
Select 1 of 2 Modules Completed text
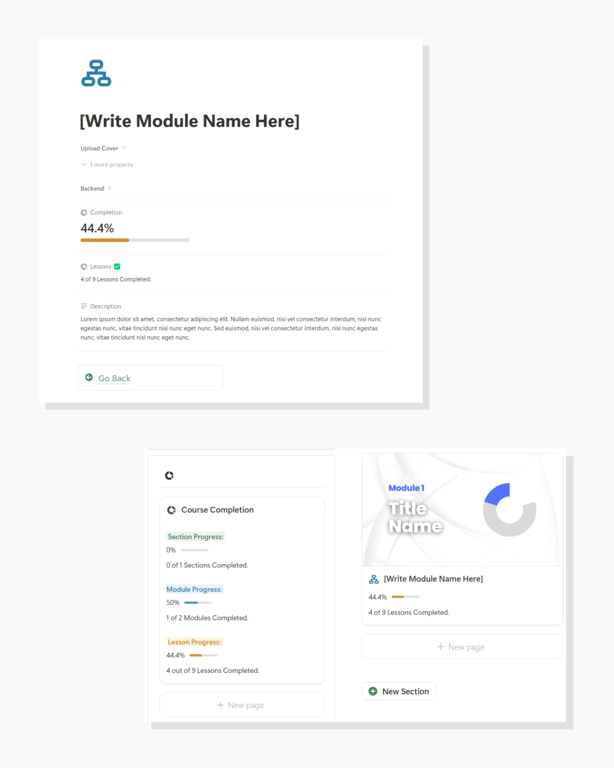[207, 618]
